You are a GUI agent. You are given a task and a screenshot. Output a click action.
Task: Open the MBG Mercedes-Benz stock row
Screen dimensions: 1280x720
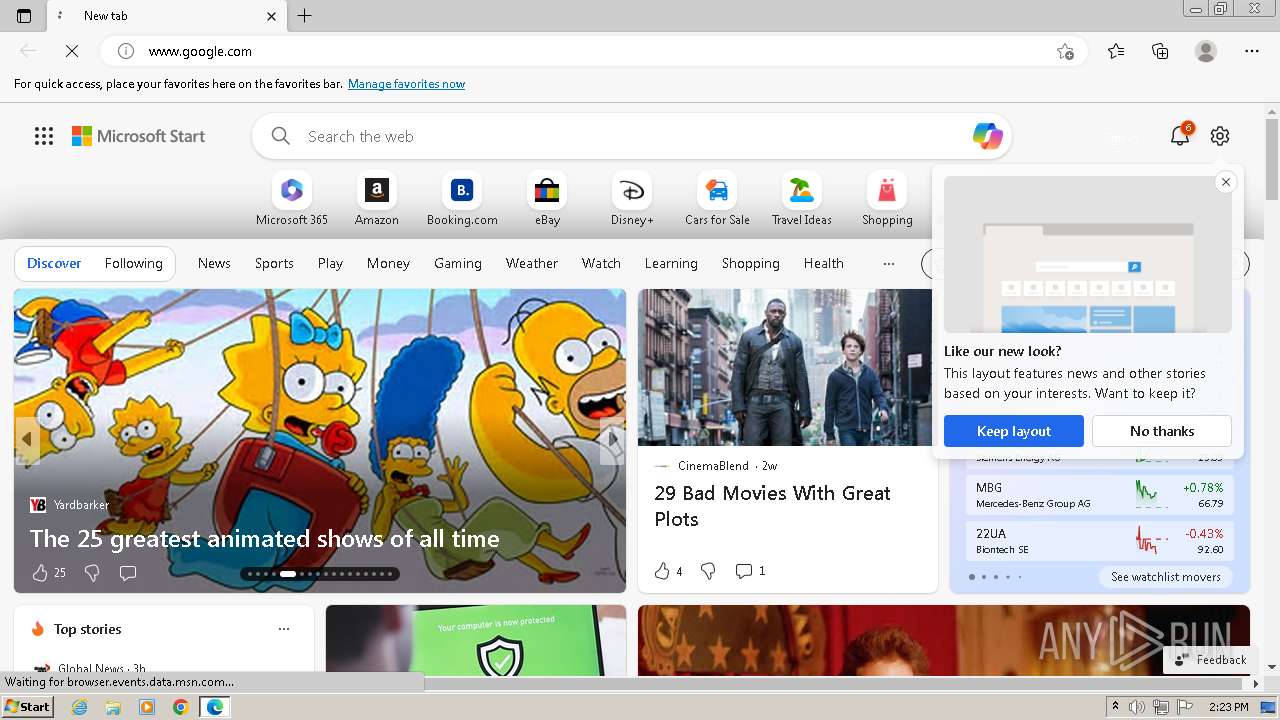(x=1099, y=495)
